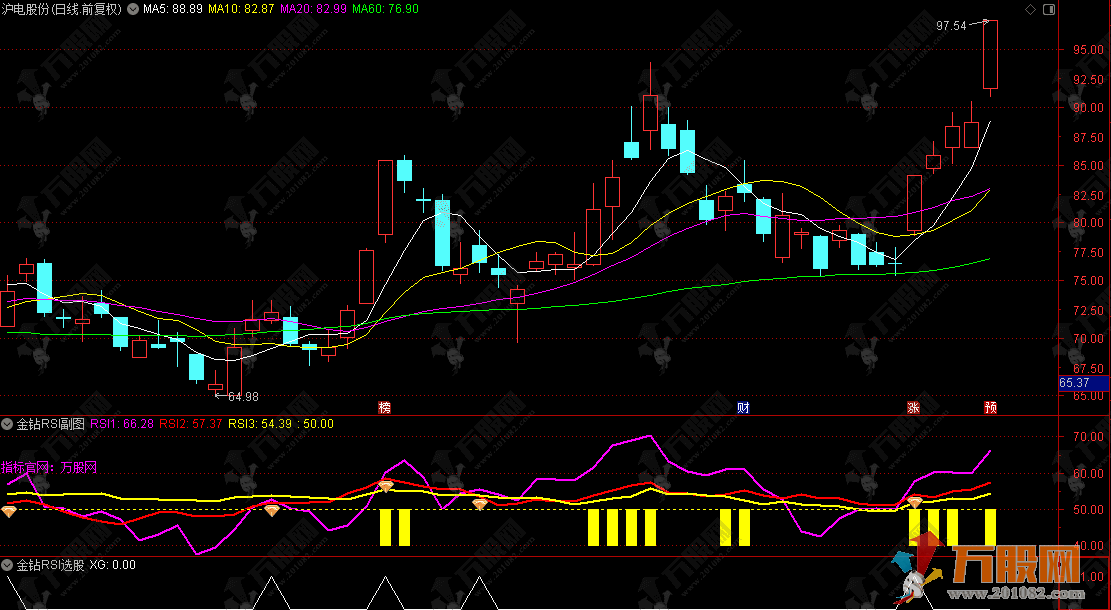The width and height of the screenshot is (1111, 610).
Task: Expand the 金钻RSI选股 indicator menu
Action: click(8, 565)
